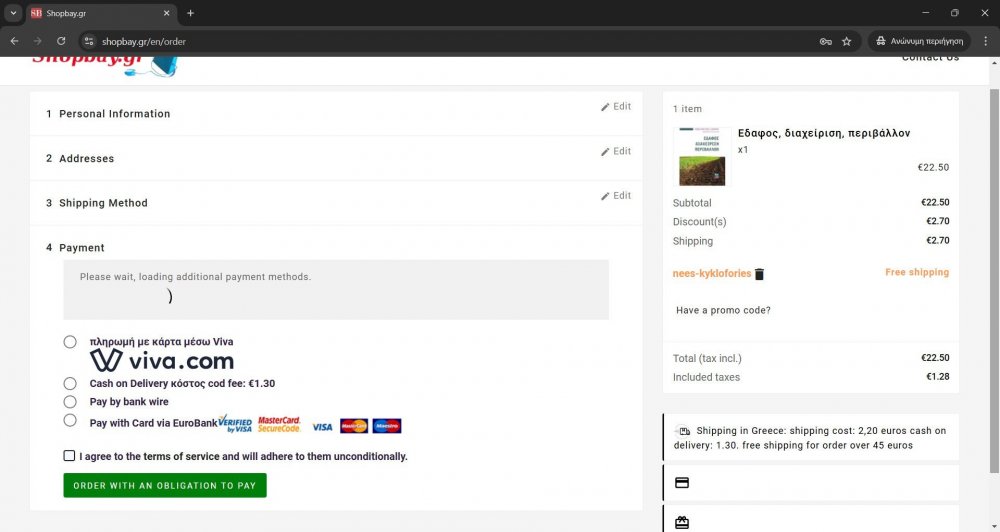Screen dimensions: 1000x532
Task: Expand Have a promo code?
Action: click(x=723, y=310)
